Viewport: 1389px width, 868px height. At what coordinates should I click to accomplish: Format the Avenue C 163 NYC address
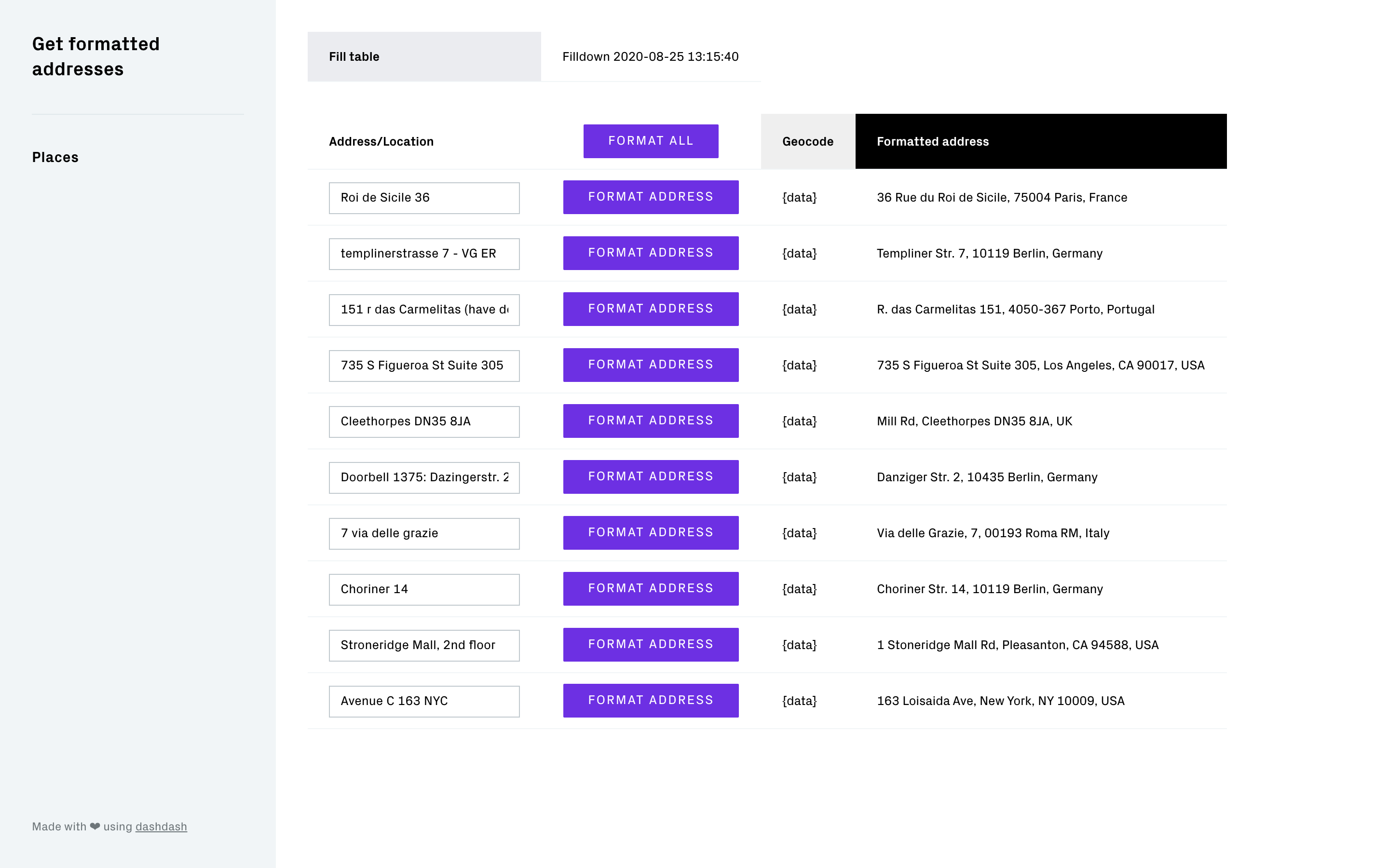[x=650, y=700]
